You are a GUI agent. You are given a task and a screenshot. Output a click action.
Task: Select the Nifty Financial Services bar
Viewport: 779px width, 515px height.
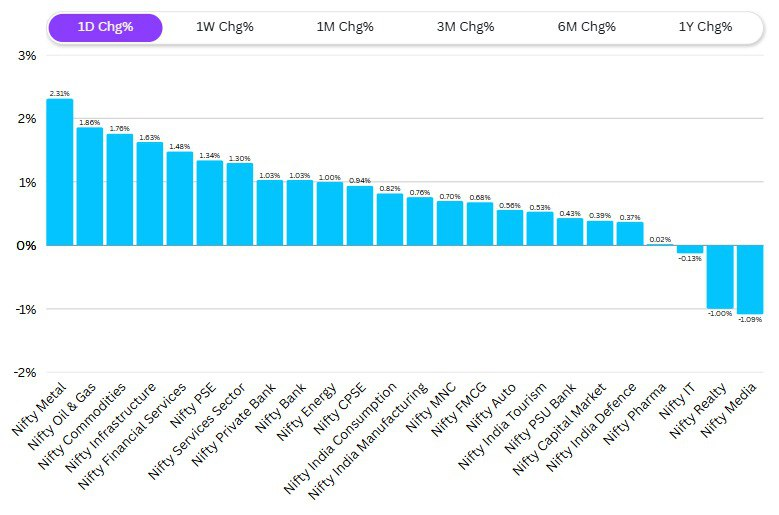click(180, 199)
